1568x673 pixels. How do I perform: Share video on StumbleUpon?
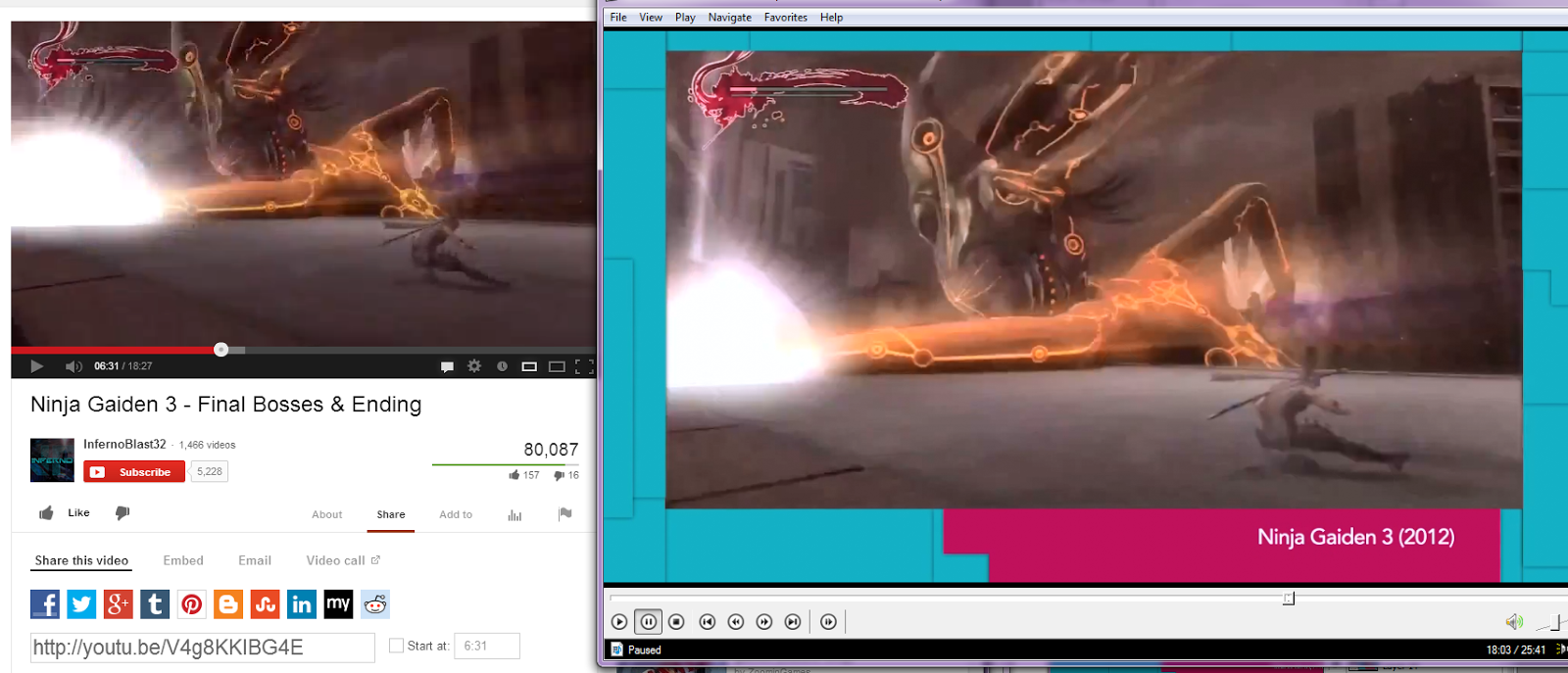(265, 604)
